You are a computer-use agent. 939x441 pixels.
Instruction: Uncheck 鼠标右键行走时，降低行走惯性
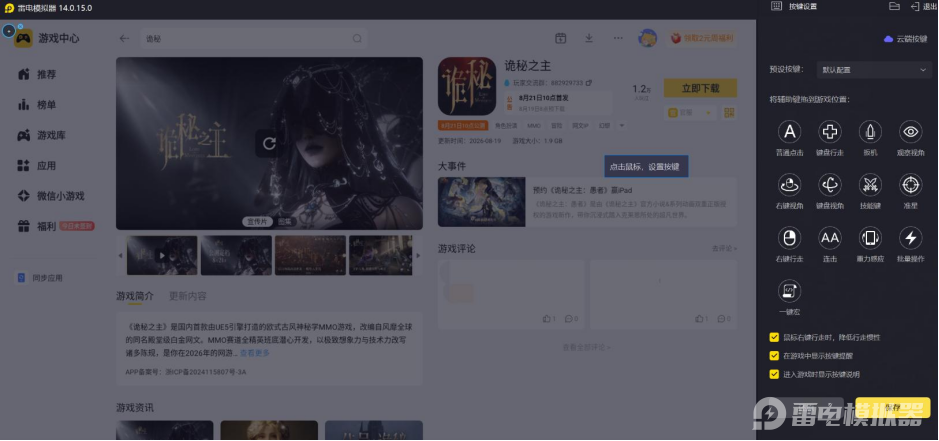774,337
